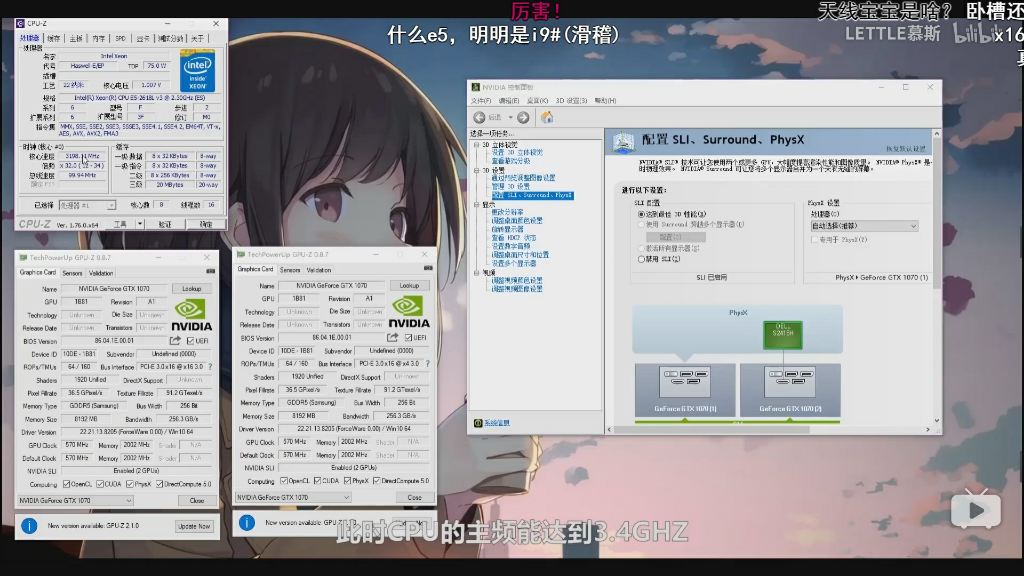1024x576 pixels.
Task: Click Lookup button in left GPU-Z window
Action: click(191, 289)
